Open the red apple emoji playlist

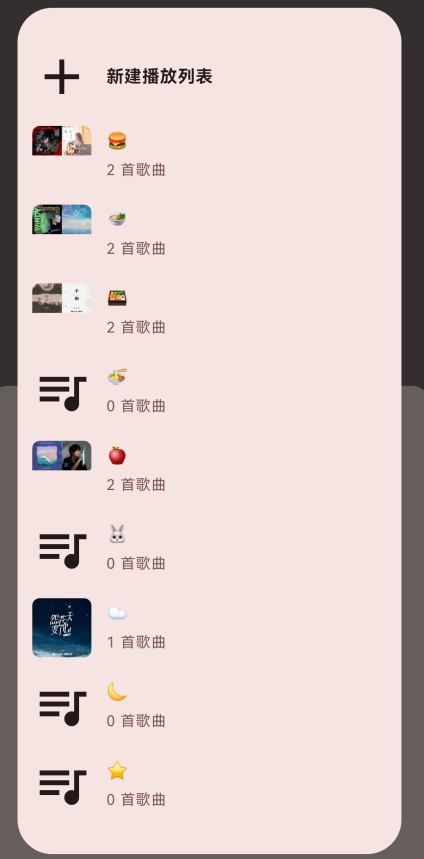click(x=209, y=471)
